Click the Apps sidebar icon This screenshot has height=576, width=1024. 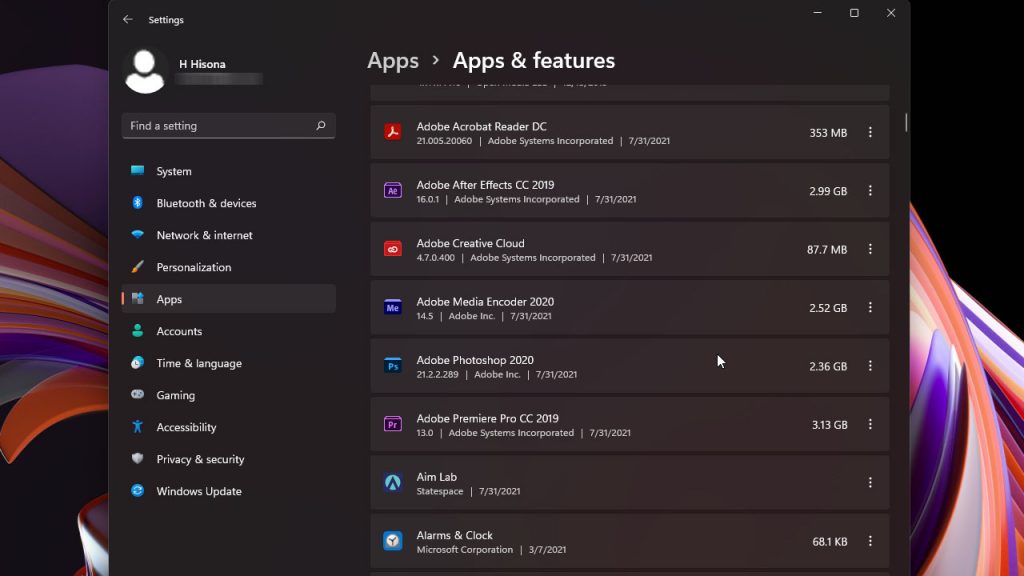pos(137,298)
